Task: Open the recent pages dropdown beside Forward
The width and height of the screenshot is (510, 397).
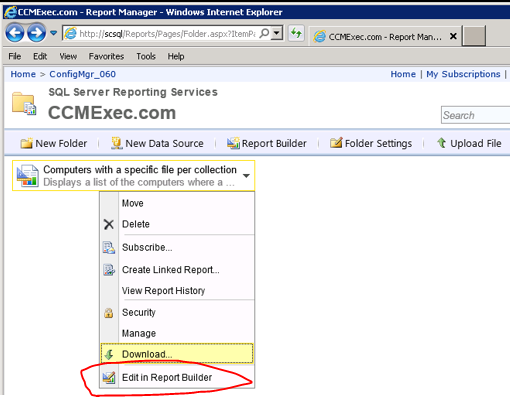Action: coord(53,33)
